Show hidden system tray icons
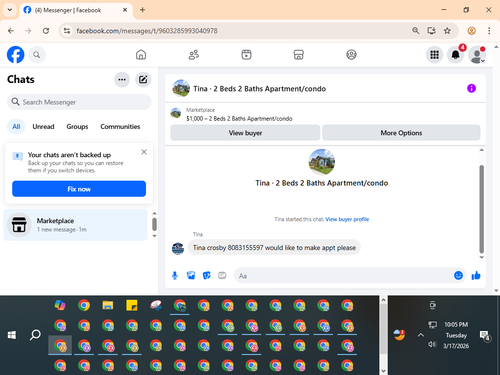 (x=421, y=335)
